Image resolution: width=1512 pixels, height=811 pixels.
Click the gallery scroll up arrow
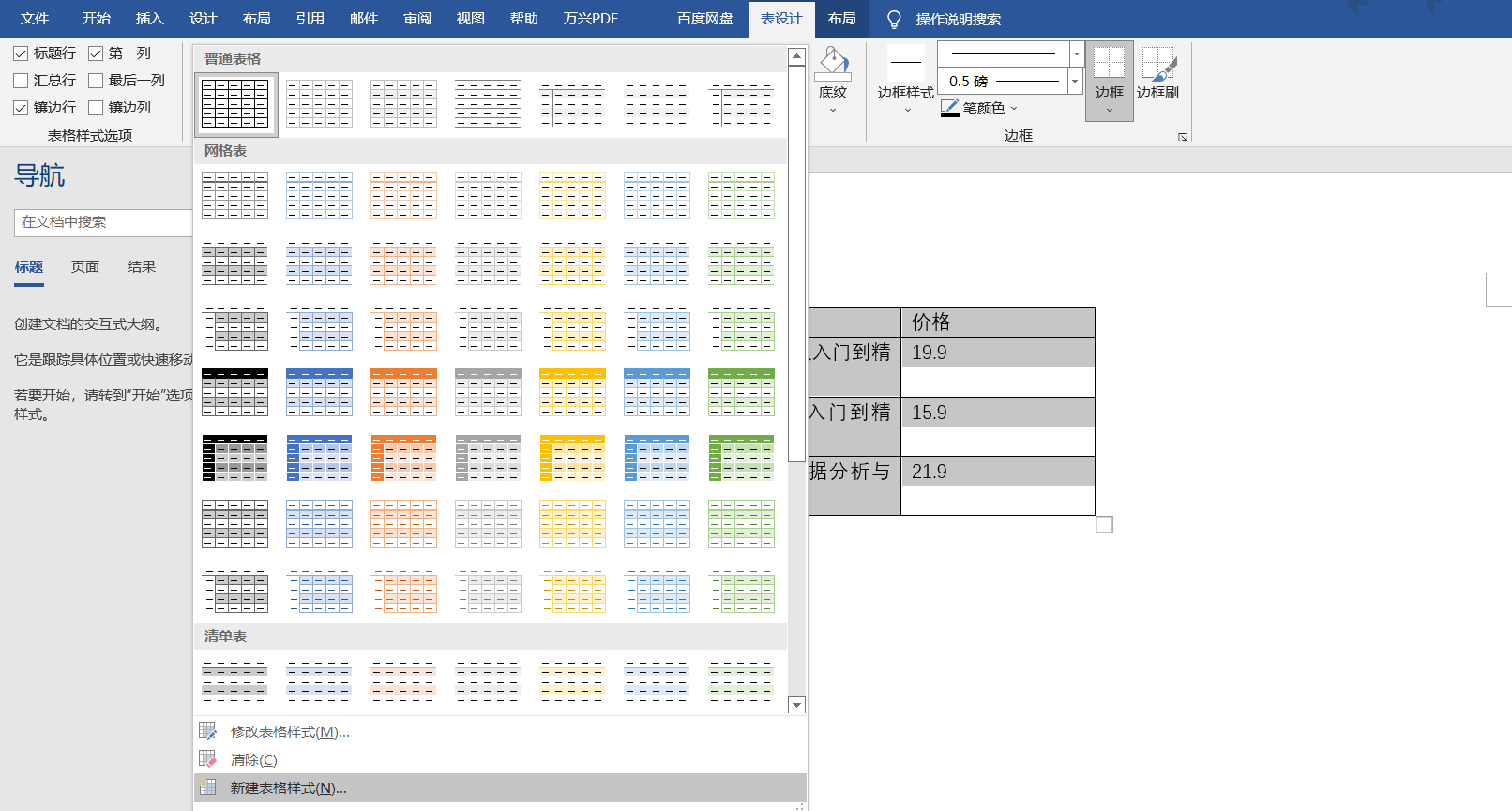(796, 56)
